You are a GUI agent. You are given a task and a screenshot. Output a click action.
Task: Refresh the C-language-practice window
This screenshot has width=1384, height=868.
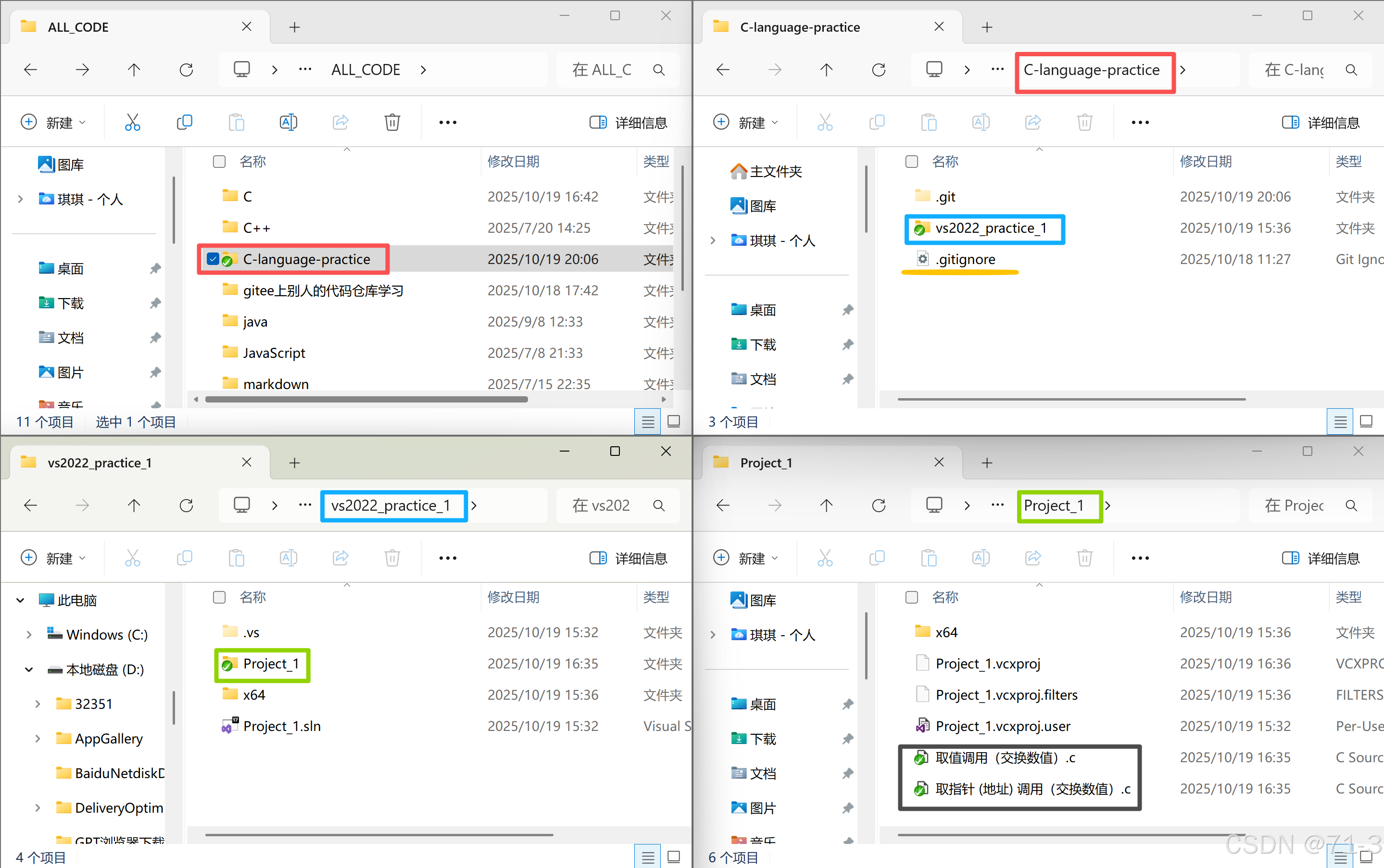(x=878, y=70)
